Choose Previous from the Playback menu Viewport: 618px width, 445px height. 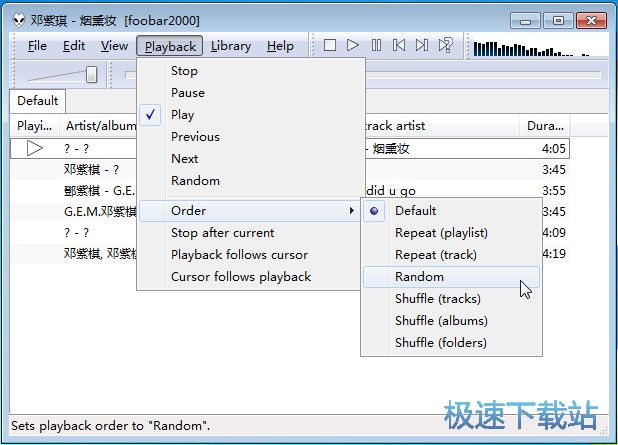[x=250, y=137]
